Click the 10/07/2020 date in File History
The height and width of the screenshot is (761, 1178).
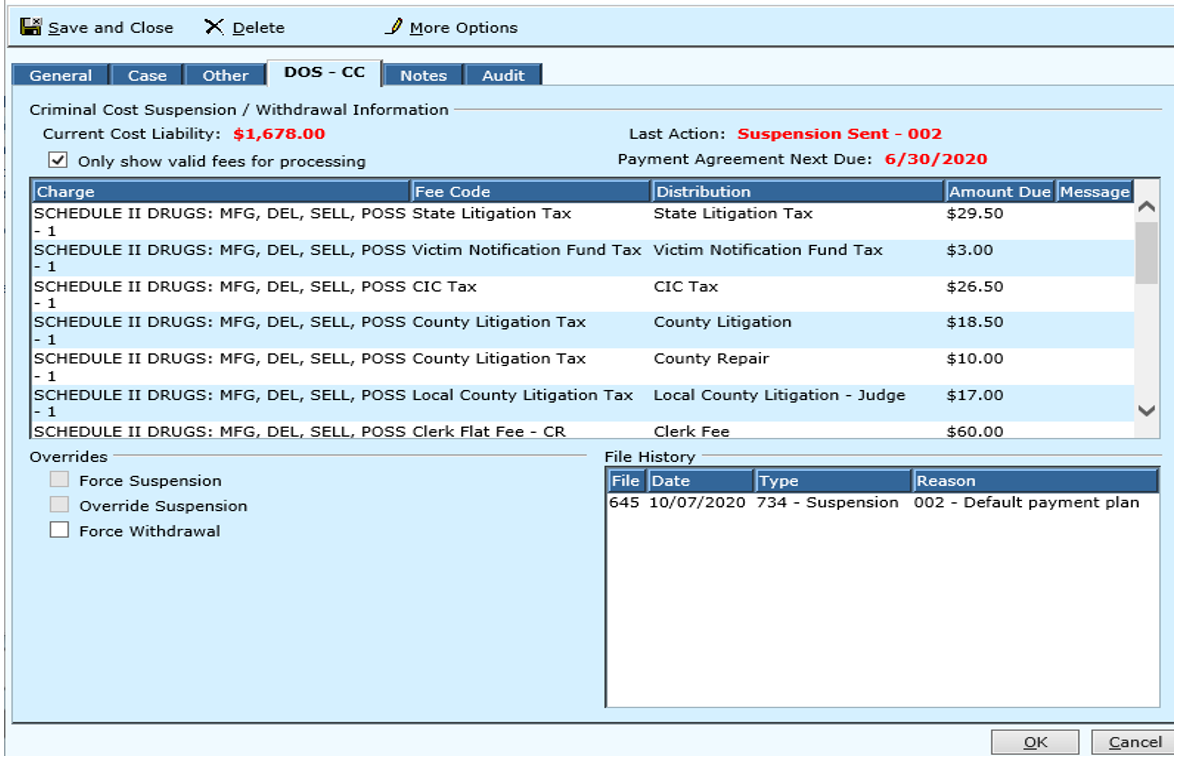(697, 503)
